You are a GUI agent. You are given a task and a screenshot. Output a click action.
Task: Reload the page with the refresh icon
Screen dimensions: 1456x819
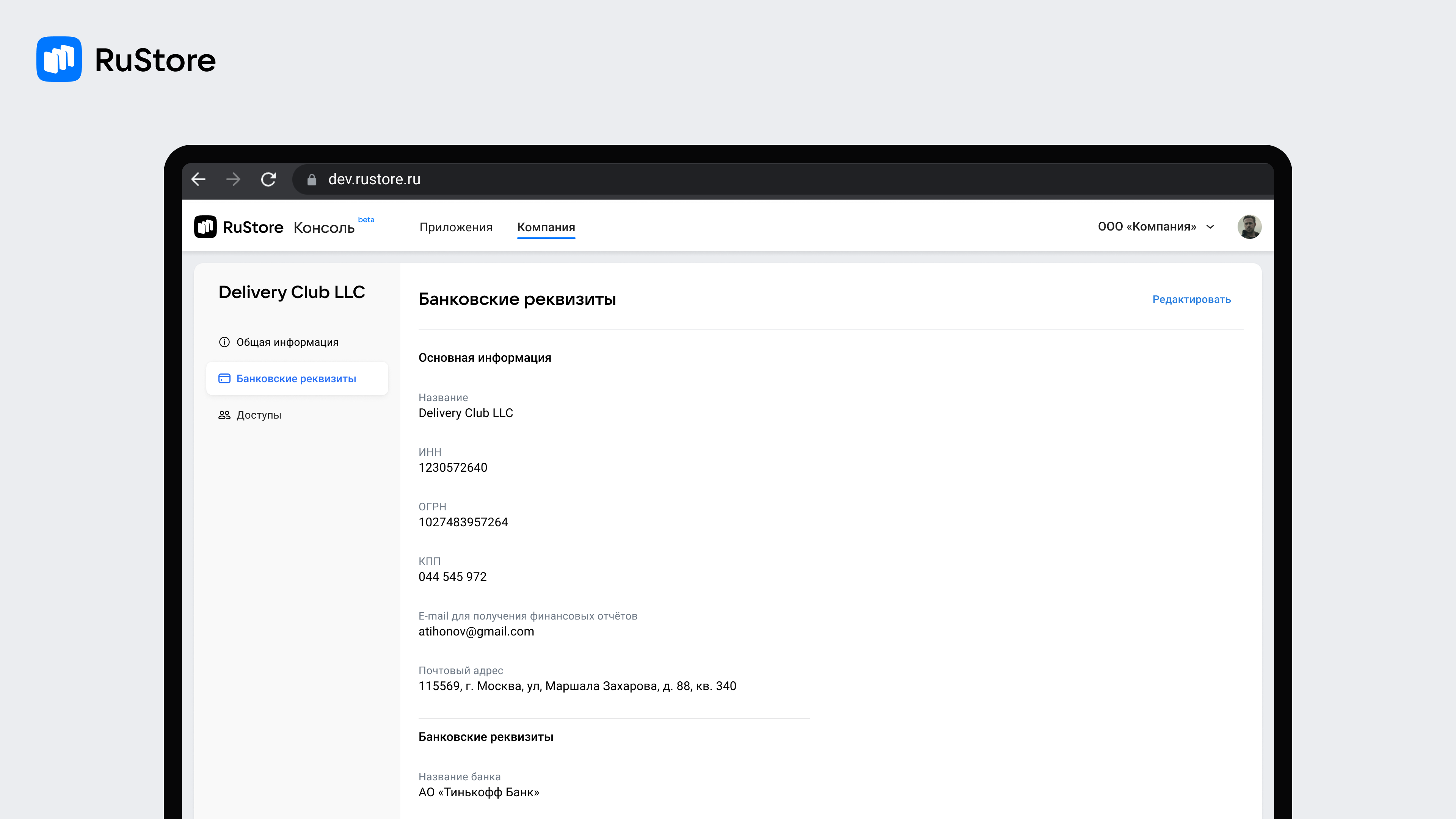(x=268, y=179)
